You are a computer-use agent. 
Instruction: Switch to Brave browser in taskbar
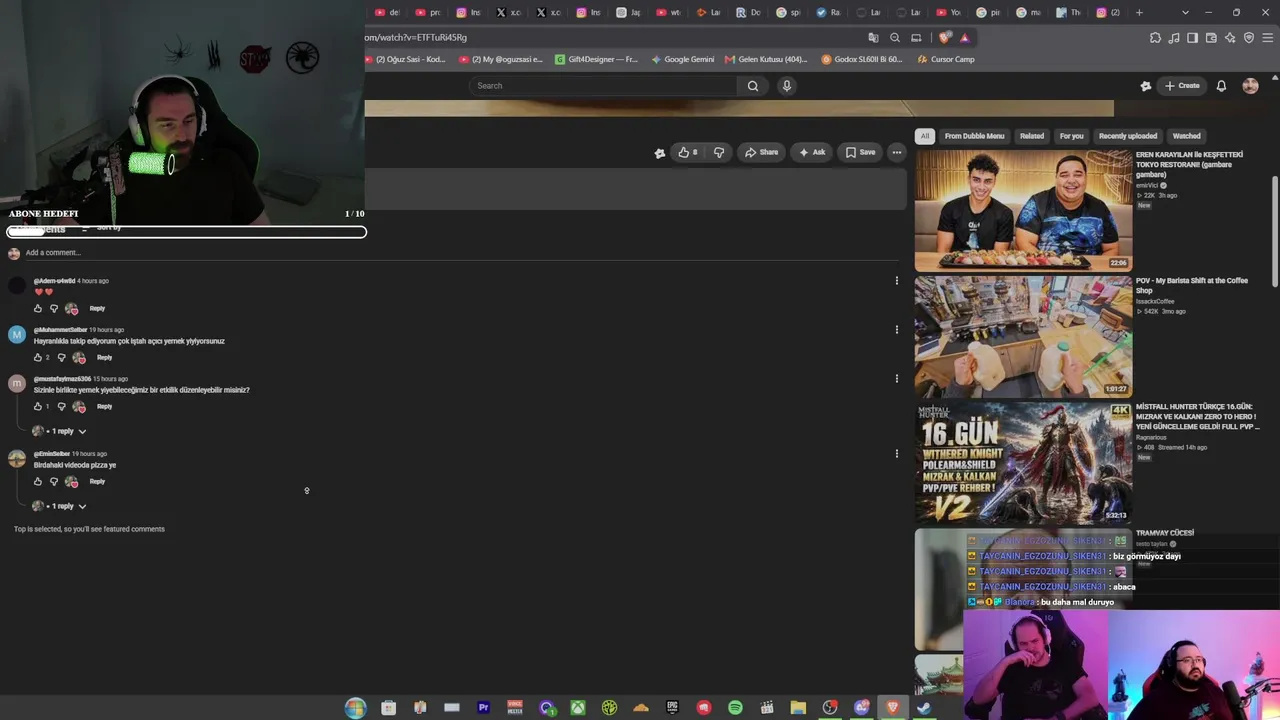pos(893,708)
